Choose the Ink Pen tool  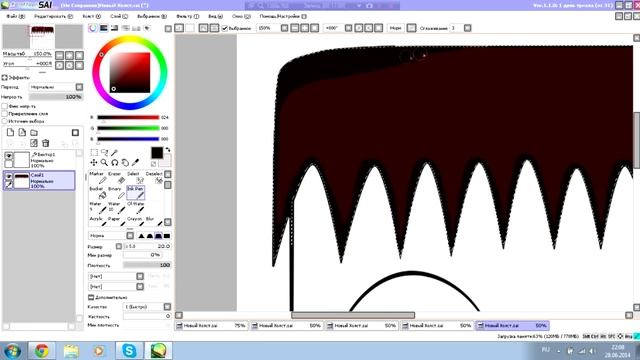click(x=136, y=193)
